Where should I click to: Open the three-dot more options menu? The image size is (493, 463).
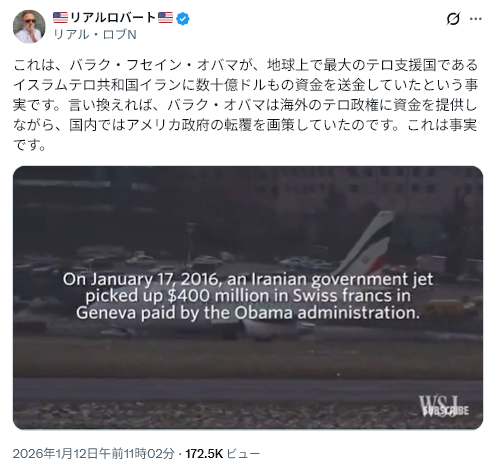pyautogui.click(x=476, y=19)
